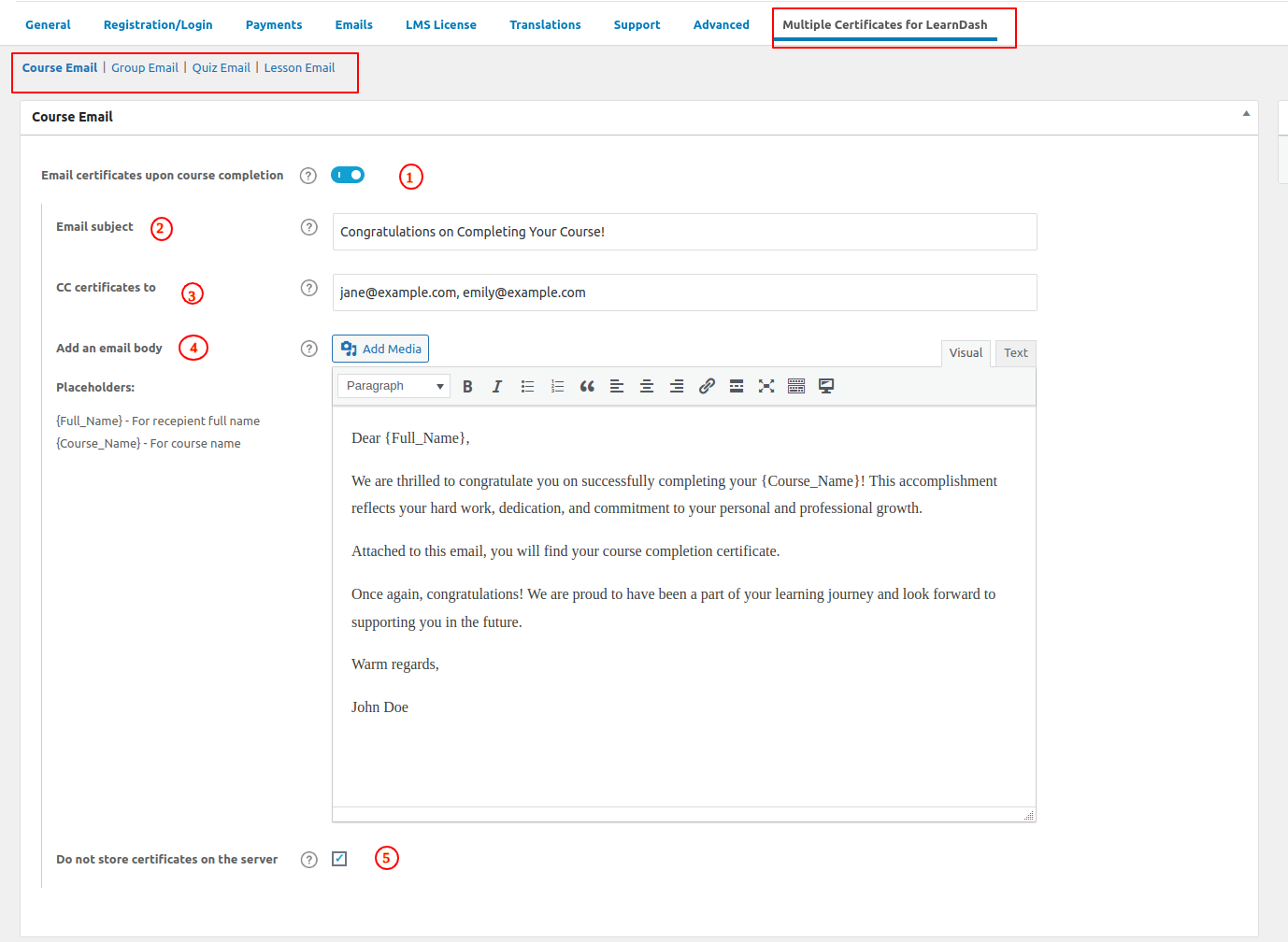Apply italic formatting in the editor toolbar
Viewport: 1288px width, 942px height.
[497, 385]
